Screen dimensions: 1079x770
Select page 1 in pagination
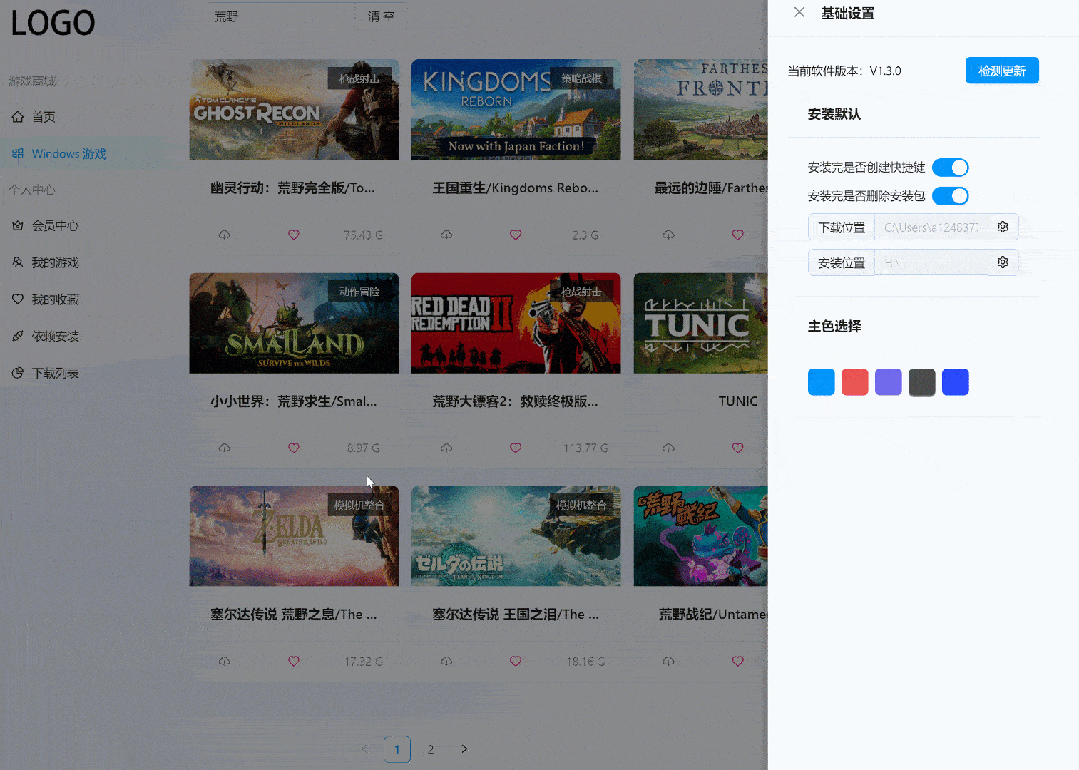[x=397, y=749]
